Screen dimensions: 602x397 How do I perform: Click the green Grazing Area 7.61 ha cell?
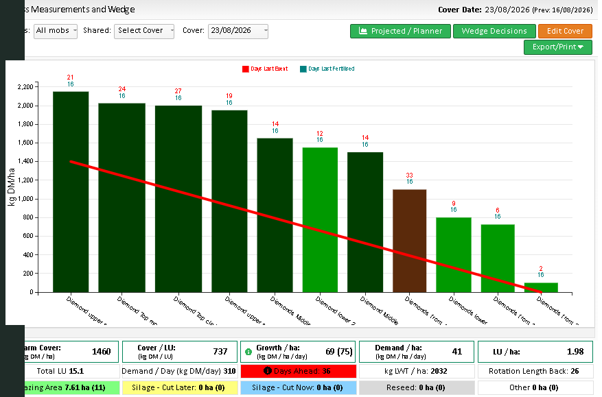[x=71, y=387]
